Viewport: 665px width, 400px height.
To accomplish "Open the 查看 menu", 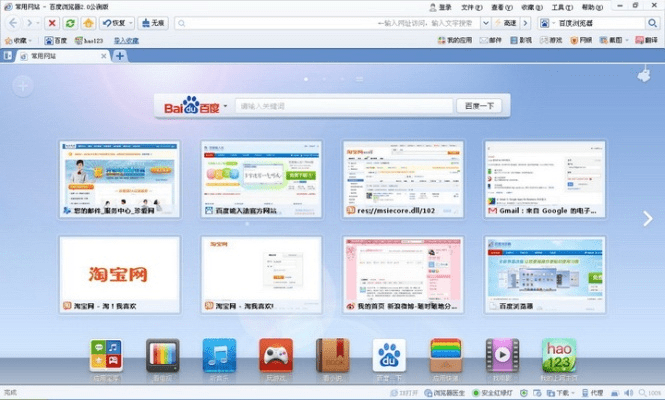I will (502, 7).
